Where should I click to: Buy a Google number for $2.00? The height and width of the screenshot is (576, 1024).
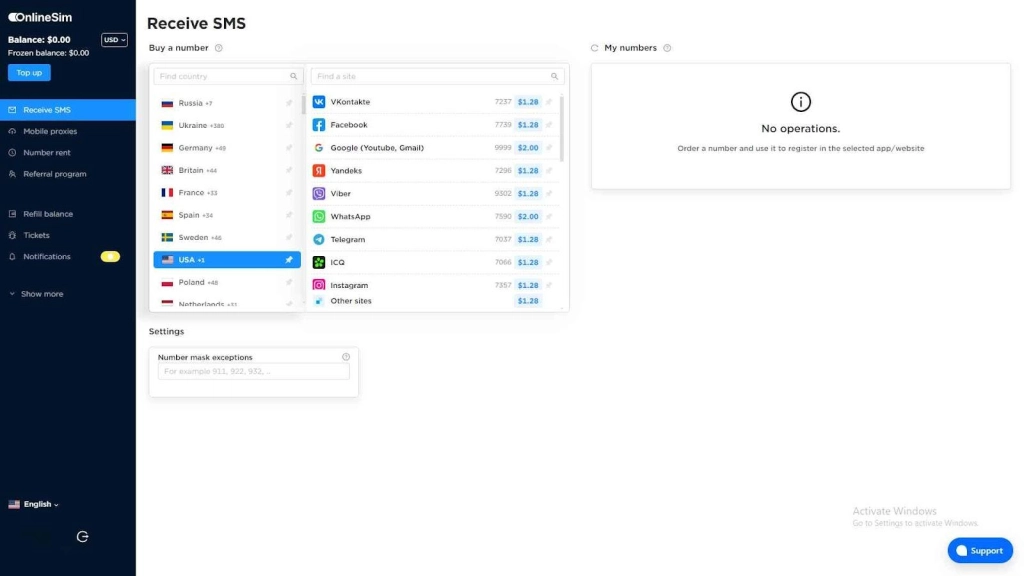click(x=528, y=148)
